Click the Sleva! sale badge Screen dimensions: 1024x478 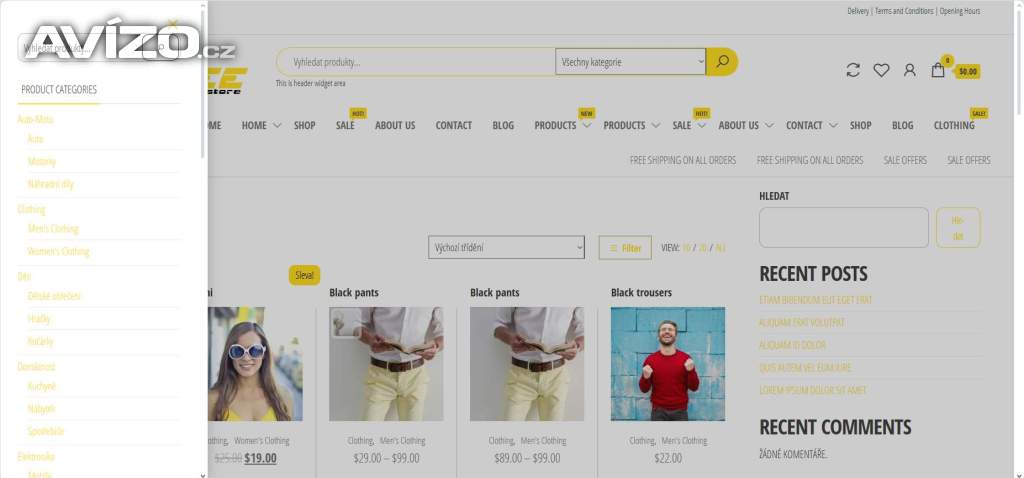tap(304, 275)
